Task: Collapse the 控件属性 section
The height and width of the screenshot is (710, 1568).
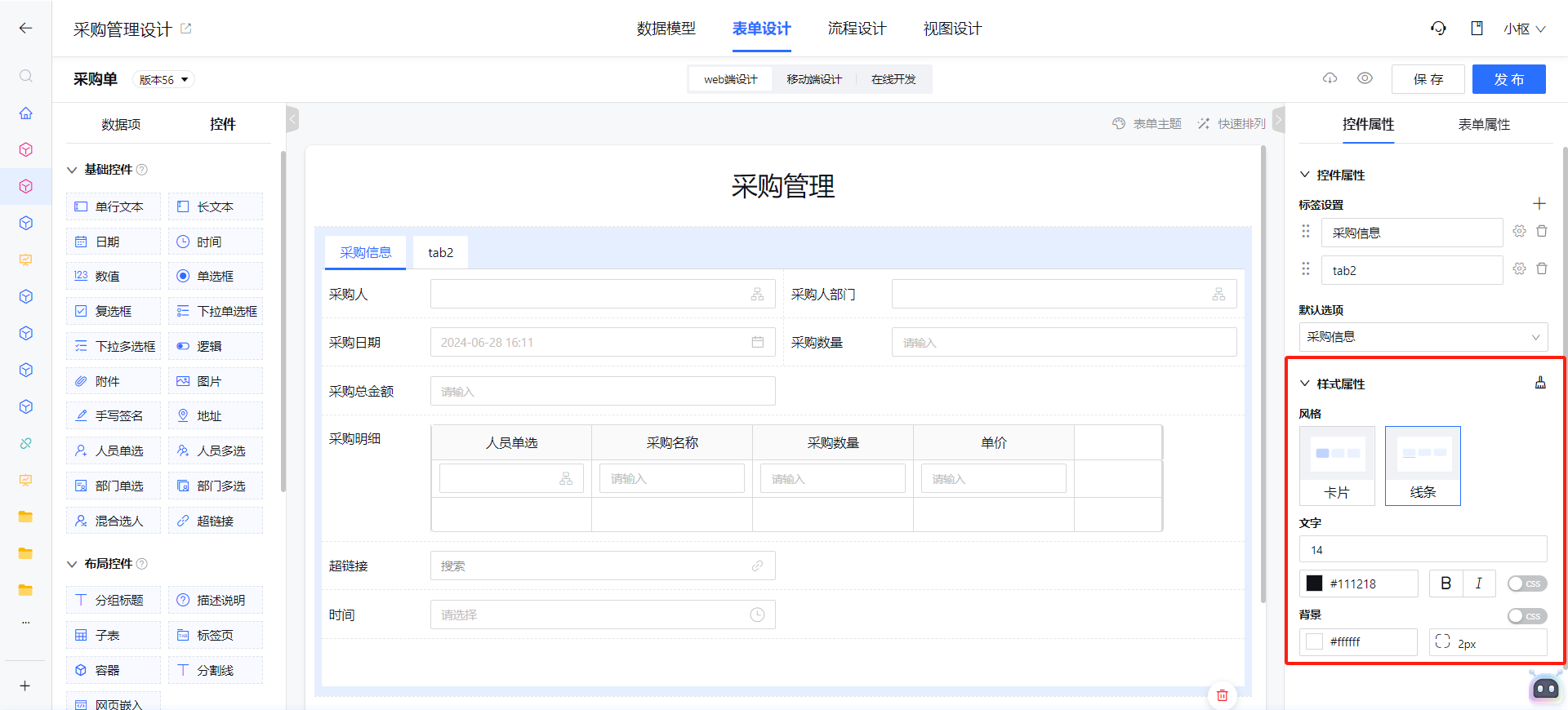Action: pyautogui.click(x=1305, y=175)
